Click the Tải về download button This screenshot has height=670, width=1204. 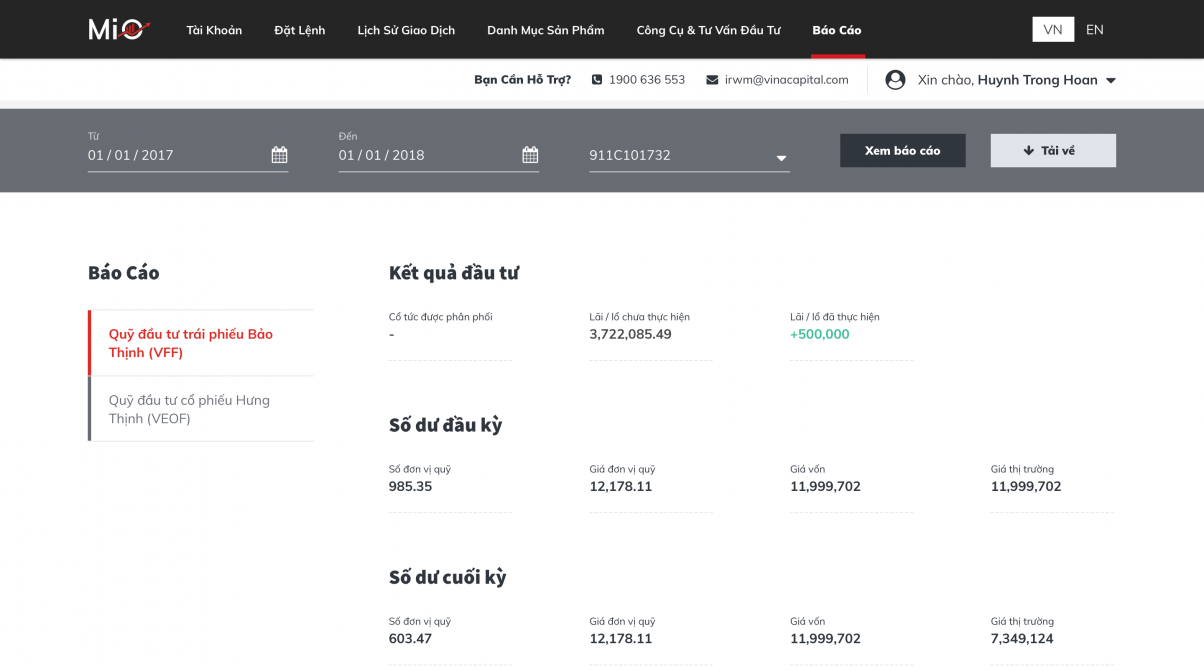click(1053, 151)
